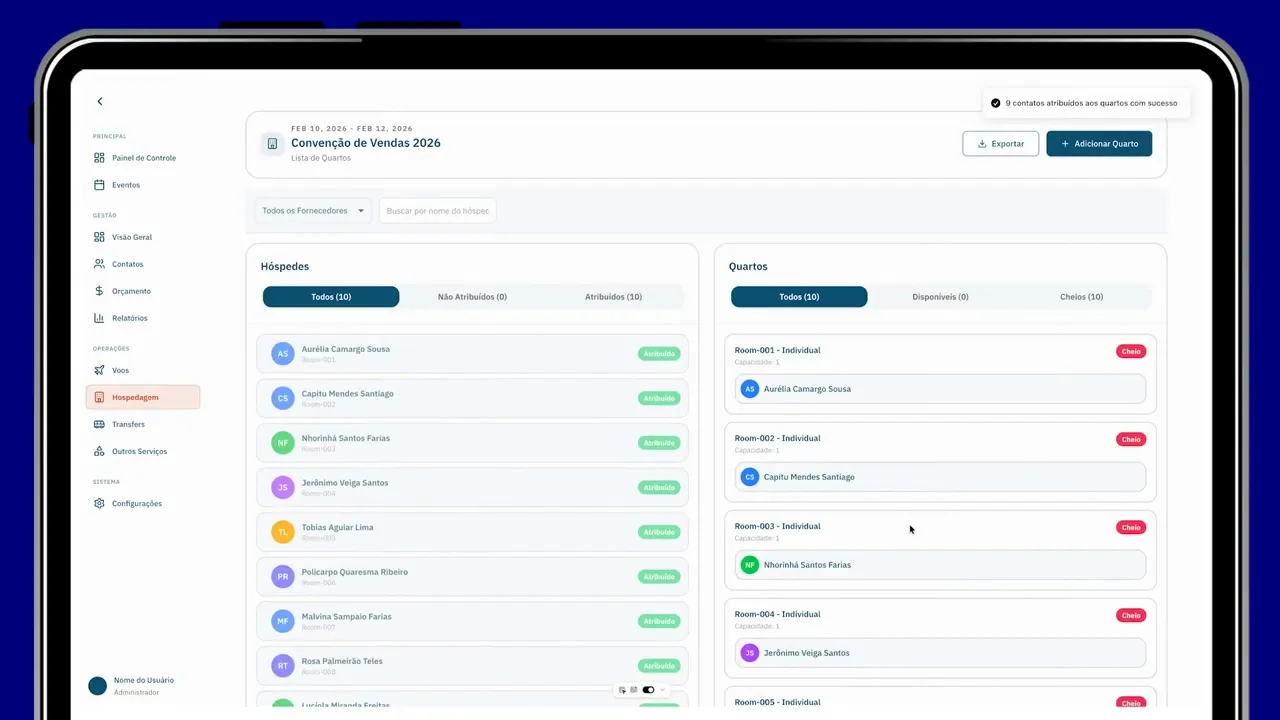
Task: Select Todos (10) tab under Hóspedes
Action: [331, 297]
